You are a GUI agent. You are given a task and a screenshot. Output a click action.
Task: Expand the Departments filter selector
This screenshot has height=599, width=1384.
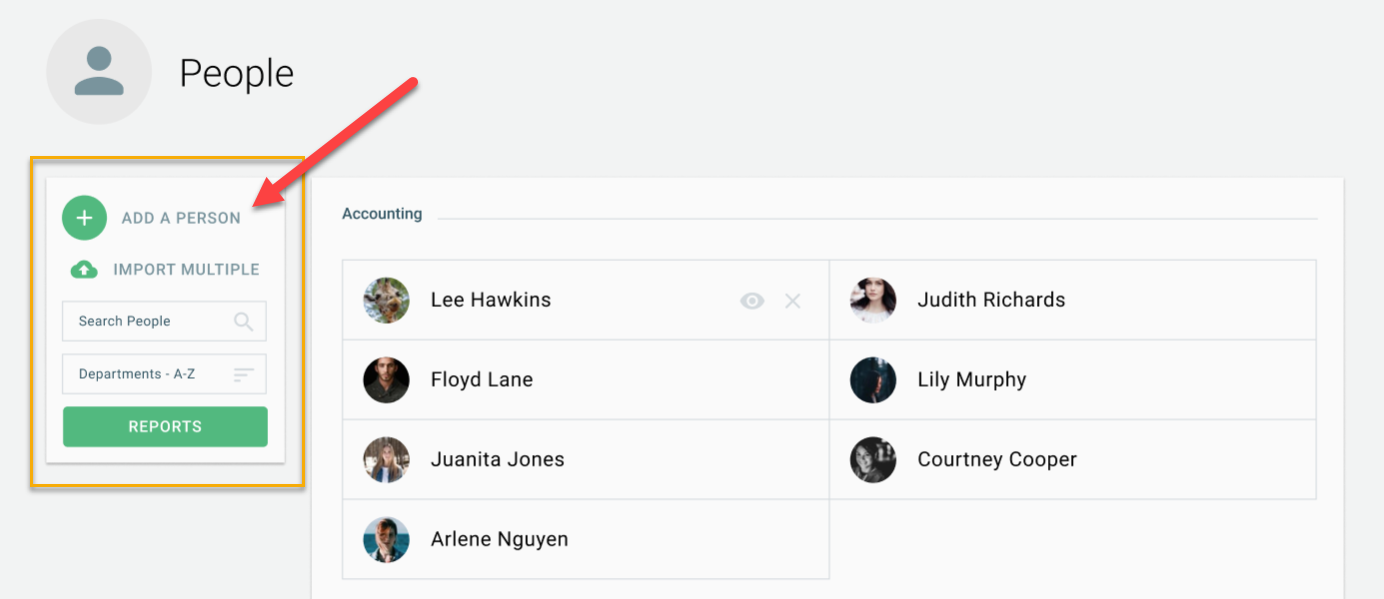point(164,374)
